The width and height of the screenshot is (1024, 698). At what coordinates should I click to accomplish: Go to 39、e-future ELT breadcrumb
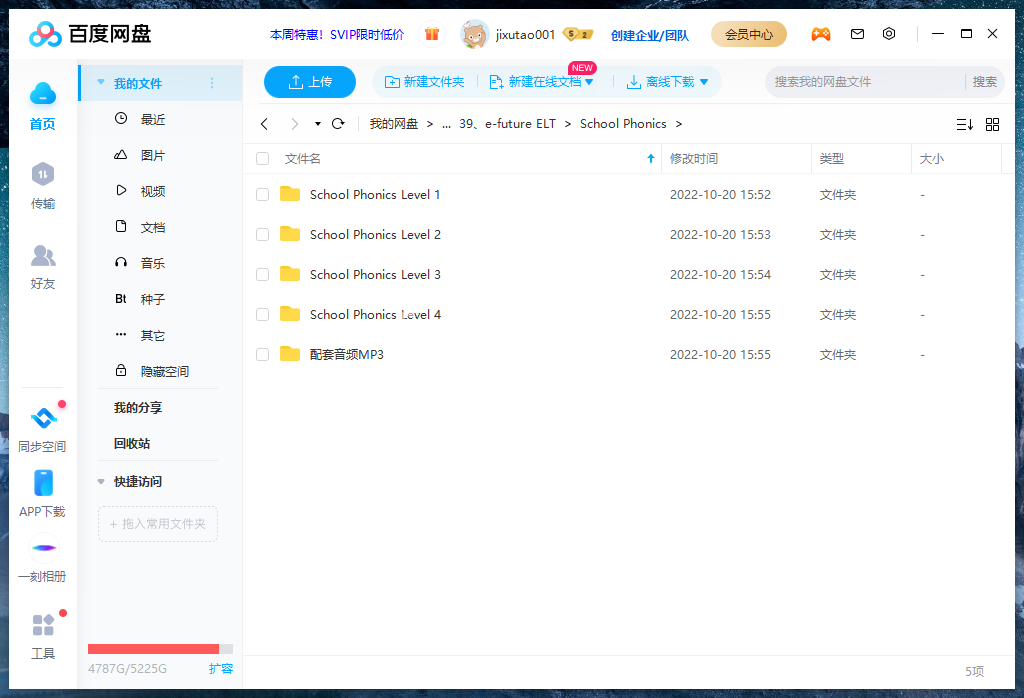[507, 124]
